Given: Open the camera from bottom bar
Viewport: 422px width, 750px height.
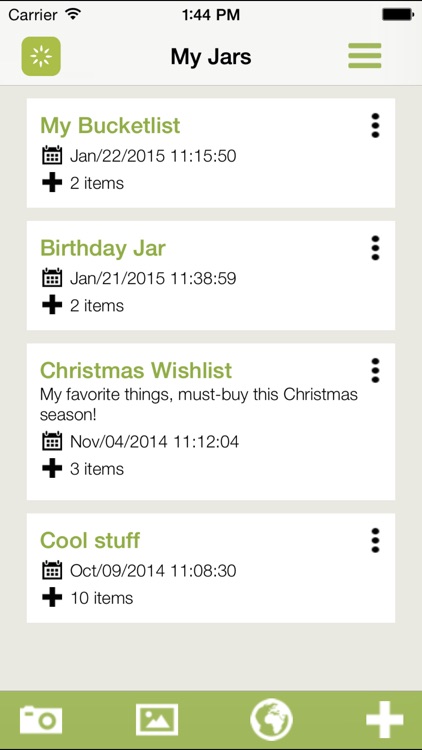Looking at the screenshot, I should point(41,719).
